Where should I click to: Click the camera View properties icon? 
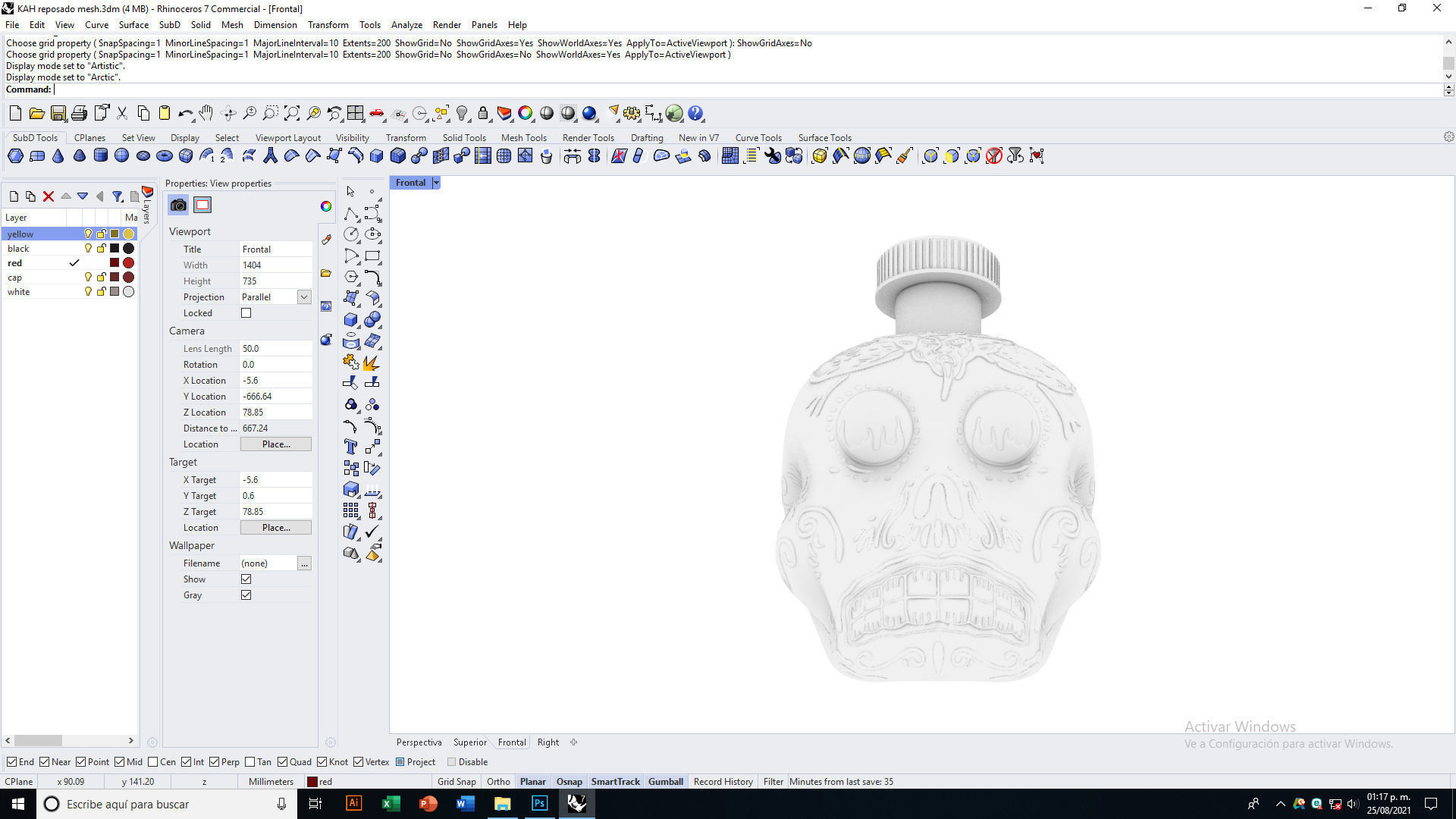[178, 205]
